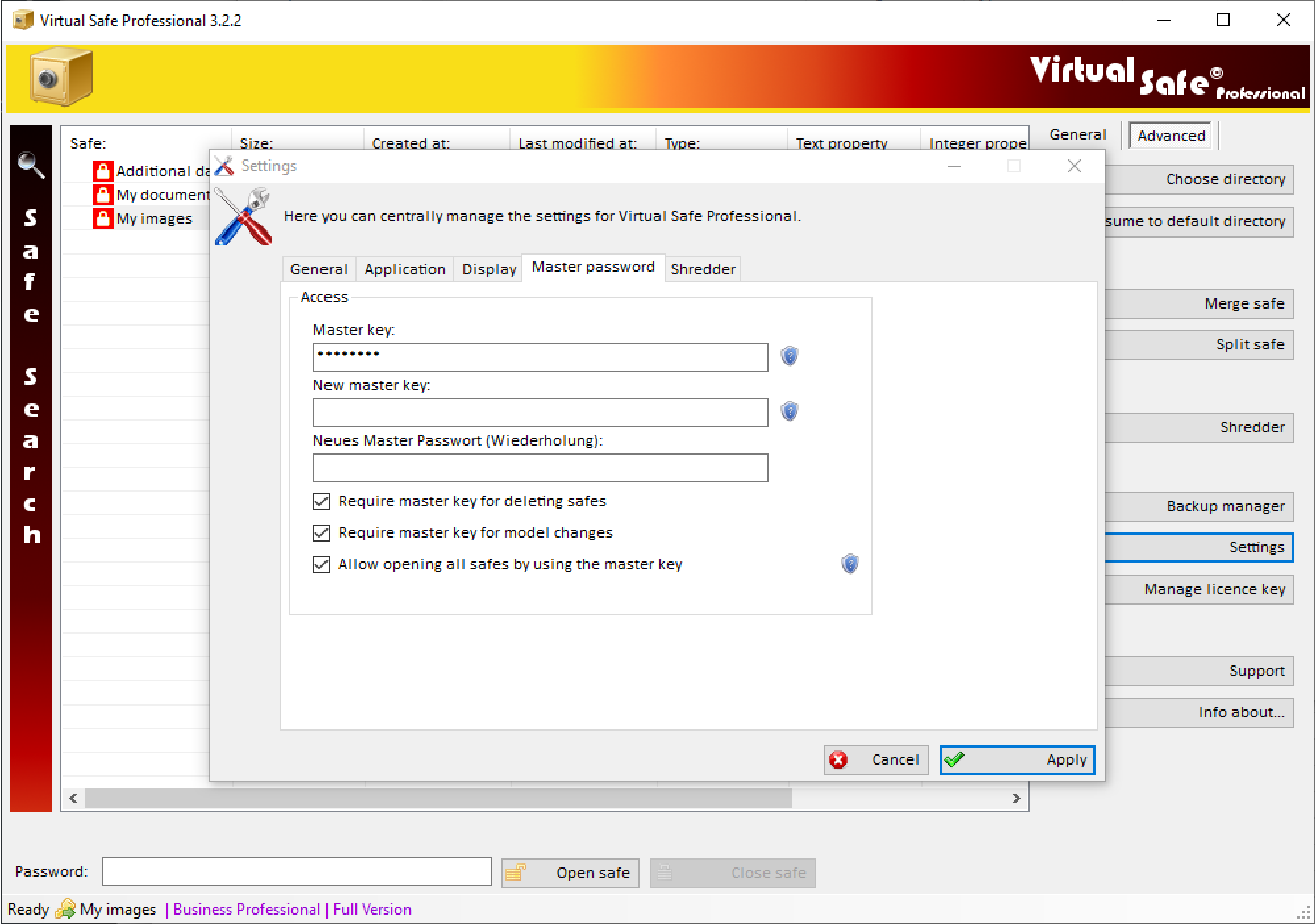Select the Master password tab
Viewport: 1316px width, 924px height.
[x=593, y=267]
